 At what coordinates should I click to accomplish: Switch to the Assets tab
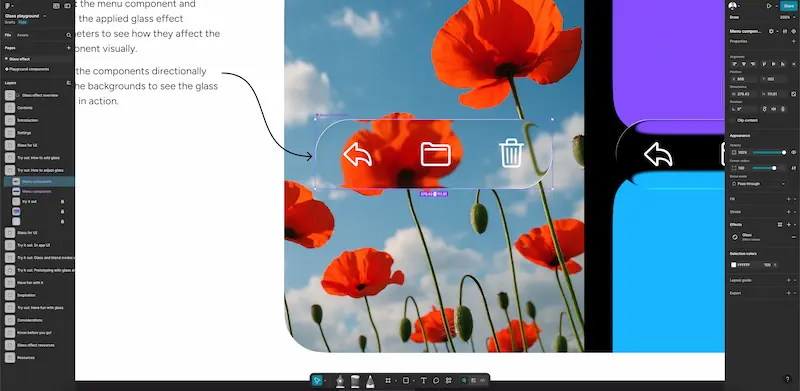pyautogui.click(x=22, y=35)
